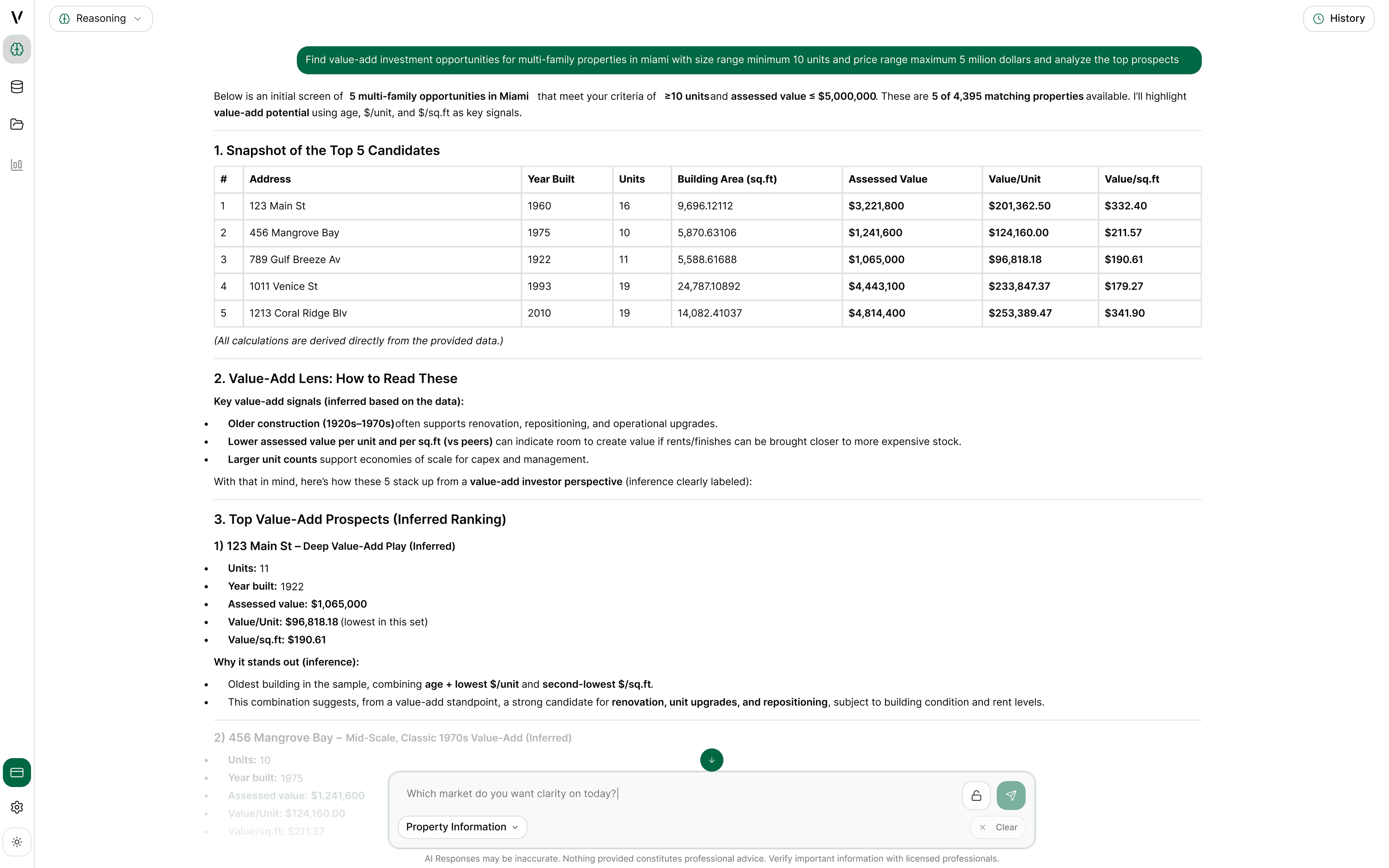Open Settings via the gear icon
The height and width of the screenshot is (868, 1389).
coord(17,807)
